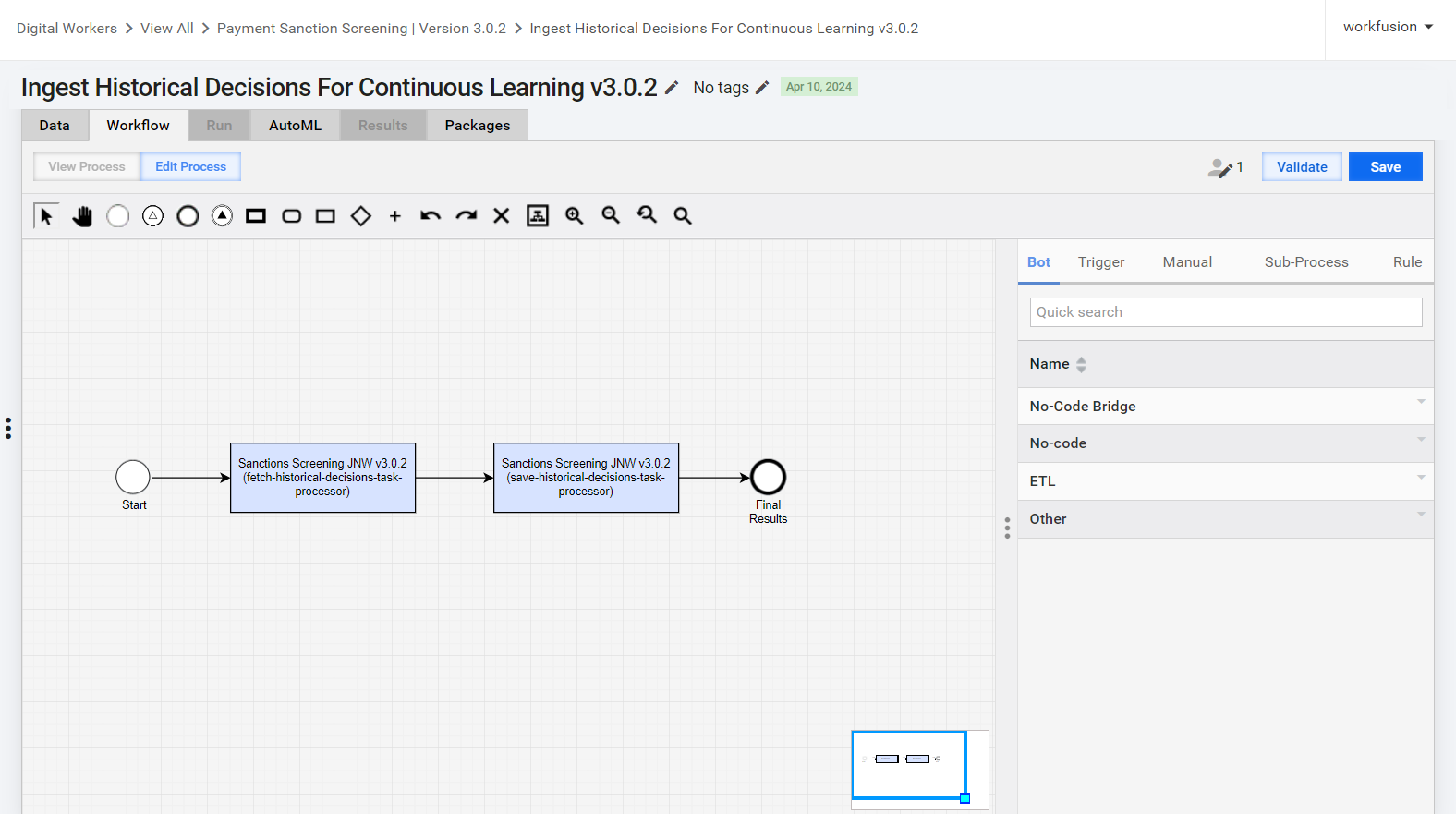The height and width of the screenshot is (814, 1456).
Task: Delete selected element with the X tool
Action: pos(502,215)
